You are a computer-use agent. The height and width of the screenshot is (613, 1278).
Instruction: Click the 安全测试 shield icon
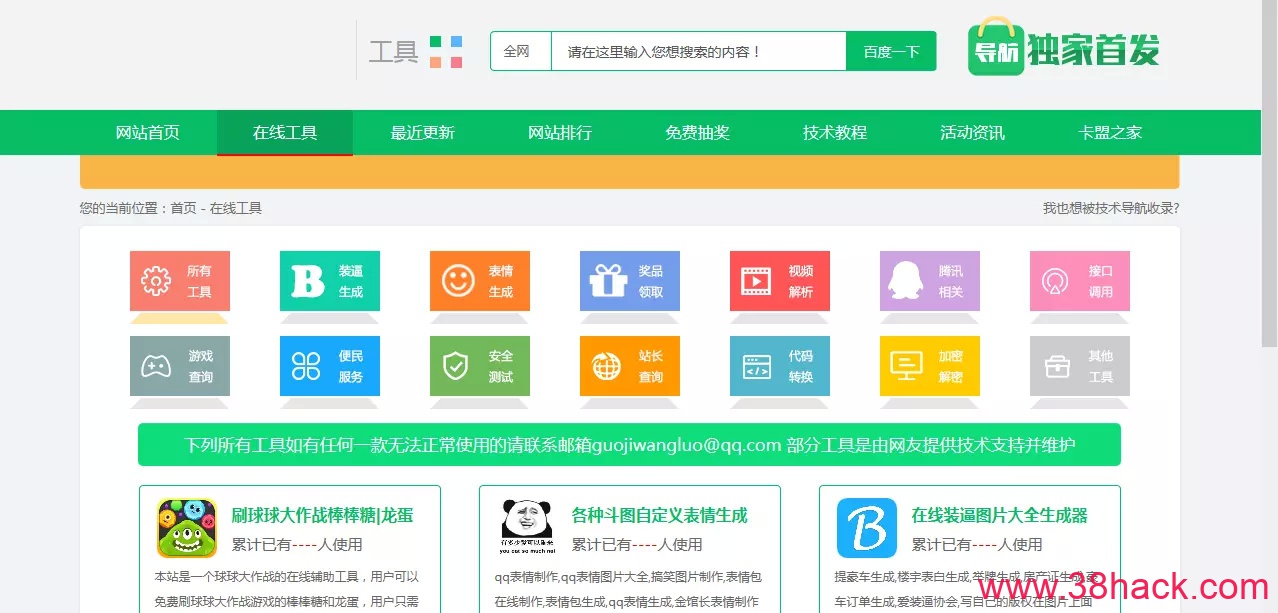pyautogui.click(x=480, y=366)
